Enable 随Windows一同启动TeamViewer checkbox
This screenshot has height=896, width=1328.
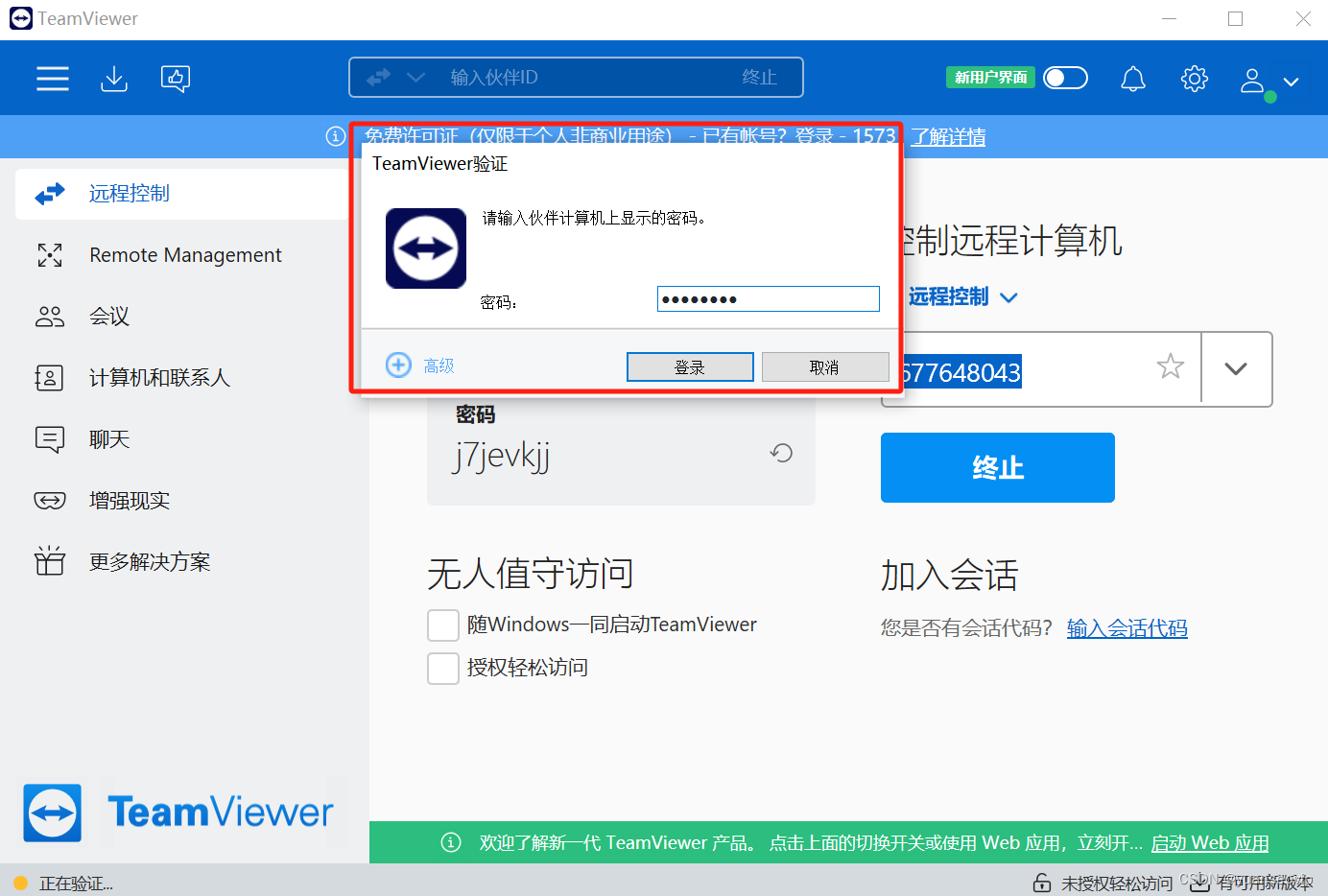(443, 625)
